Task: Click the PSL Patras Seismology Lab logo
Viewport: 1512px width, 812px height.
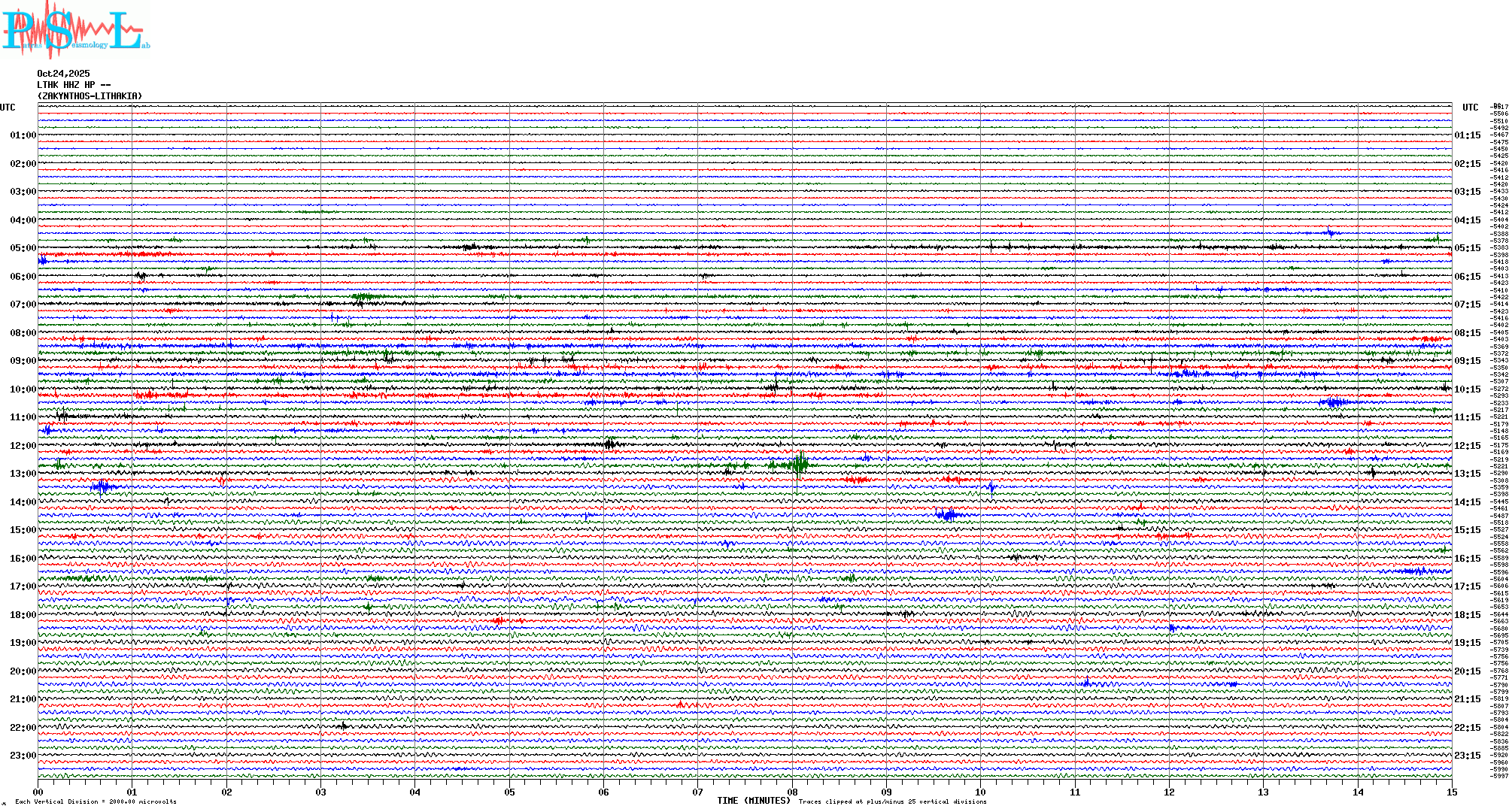Action: pyautogui.click(x=74, y=30)
